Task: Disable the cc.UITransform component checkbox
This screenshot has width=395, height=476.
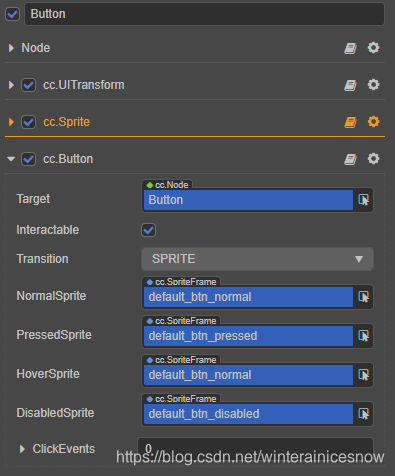Action: click(x=29, y=85)
